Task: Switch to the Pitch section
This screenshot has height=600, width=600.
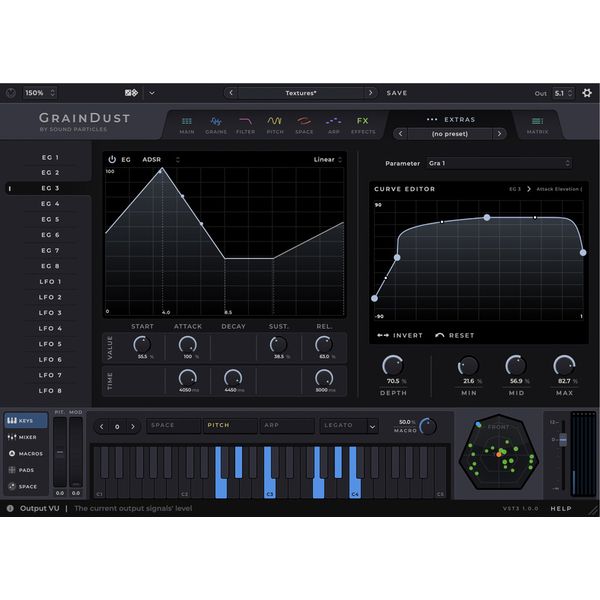Action: click(x=275, y=125)
